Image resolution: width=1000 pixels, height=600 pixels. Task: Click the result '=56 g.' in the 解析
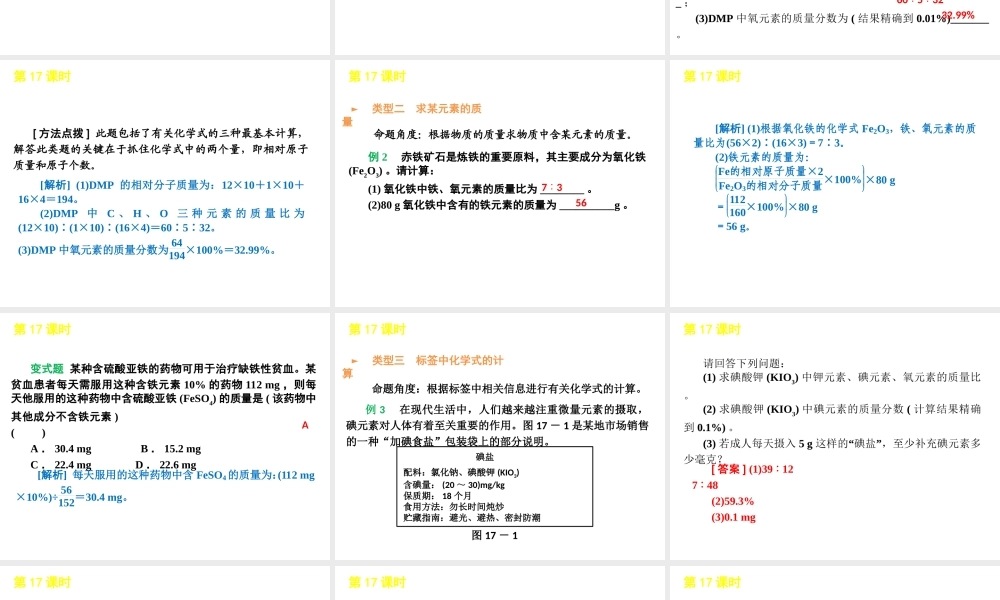coord(733,226)
